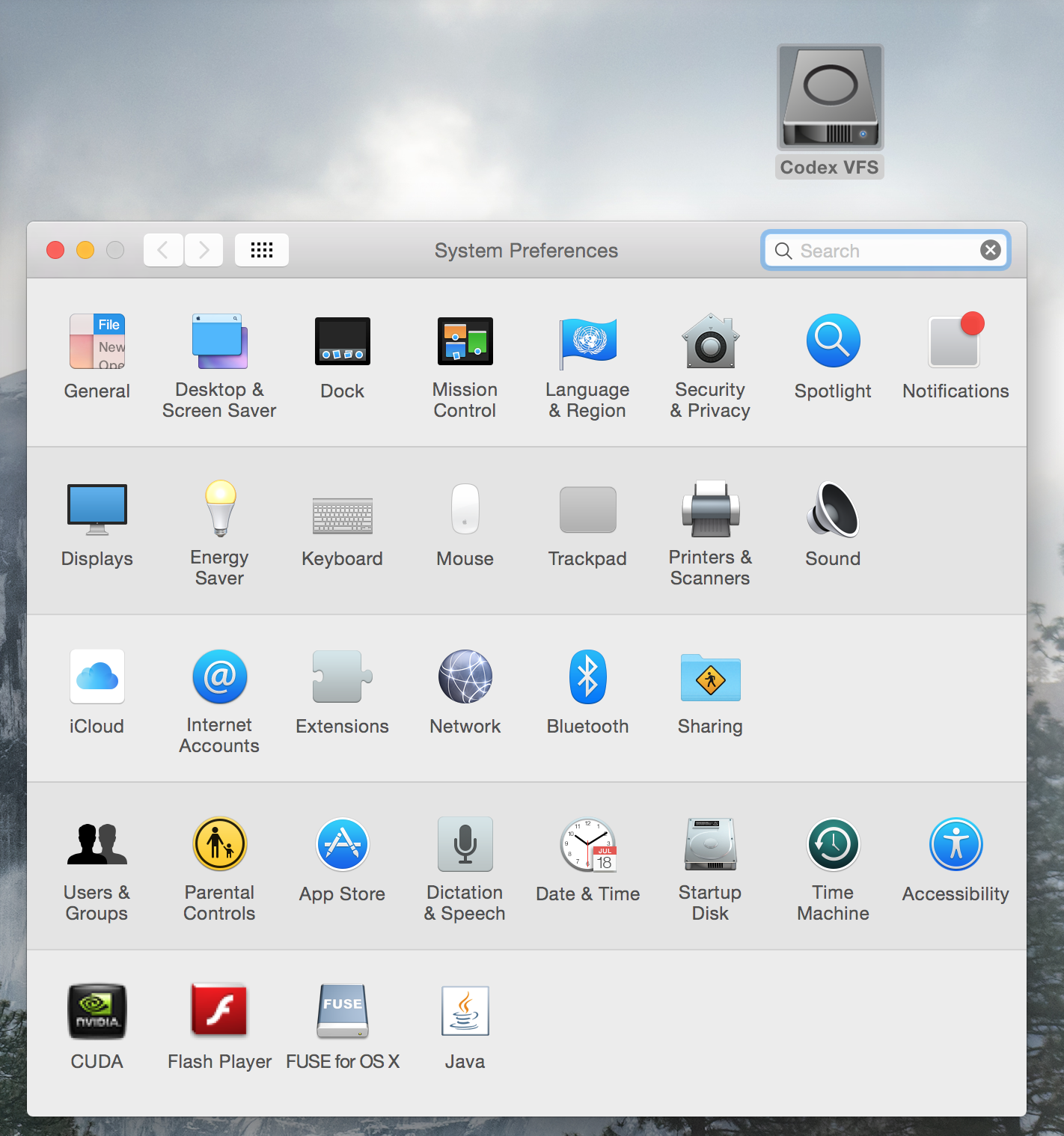Close the System Preferences window
Screen dimensions: 1064x1136
pos(55,250)
